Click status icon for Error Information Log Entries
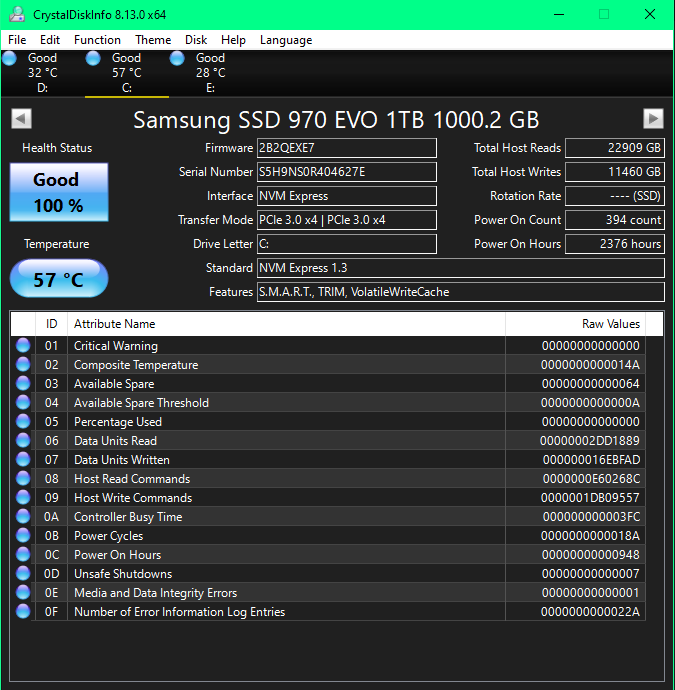Screen dimensions: 675x690 click(x=23, y=611)
